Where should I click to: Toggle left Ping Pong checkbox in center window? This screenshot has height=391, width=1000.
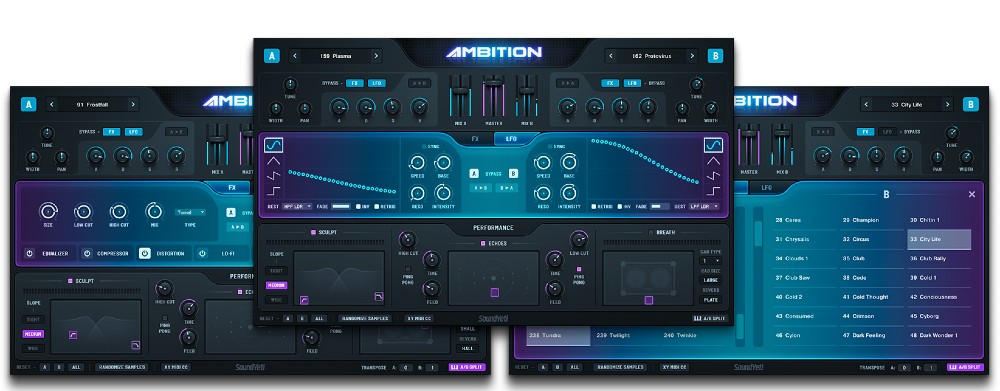tap(408, 269)
